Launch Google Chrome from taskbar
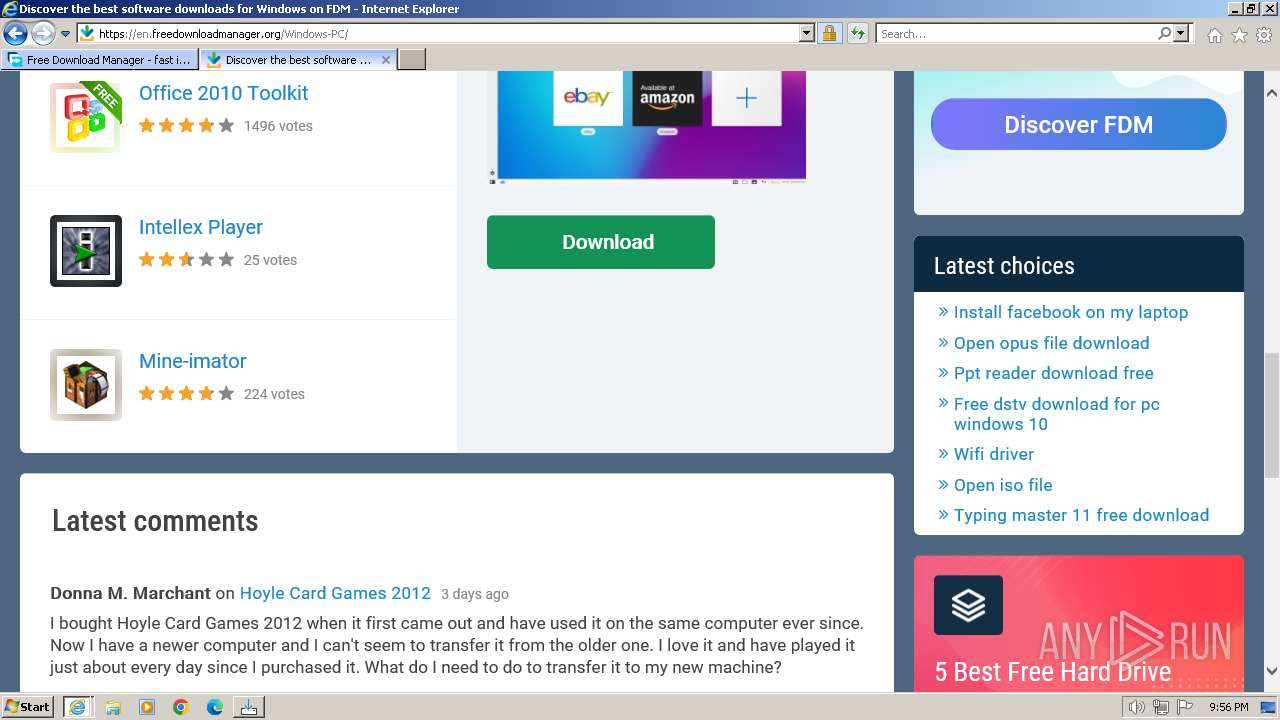 [181, 707]
